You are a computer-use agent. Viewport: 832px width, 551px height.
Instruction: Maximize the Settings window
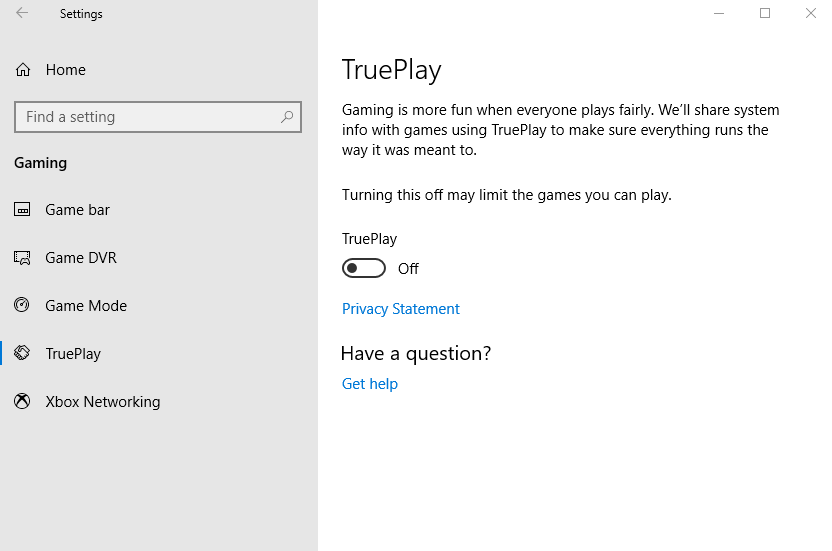tap(765, 14)
